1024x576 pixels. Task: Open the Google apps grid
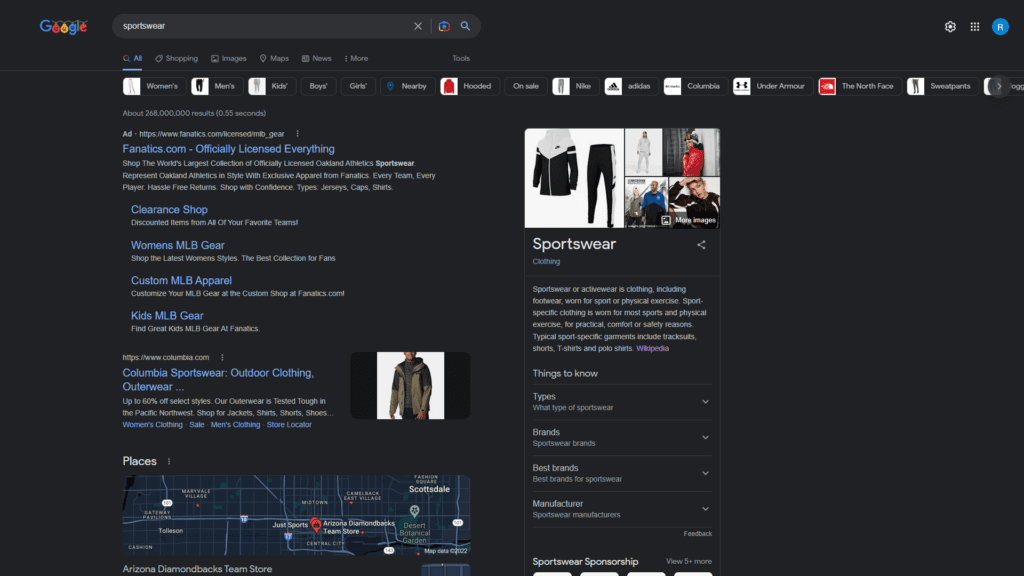(974, 27)
